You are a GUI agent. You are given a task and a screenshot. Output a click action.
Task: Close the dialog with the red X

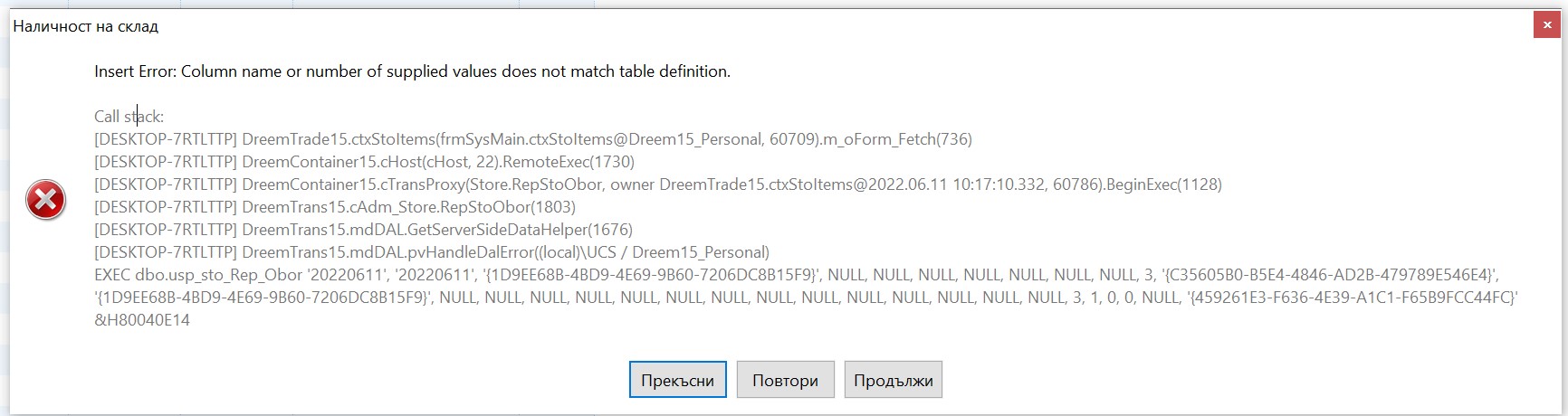tap(1546, 26)
